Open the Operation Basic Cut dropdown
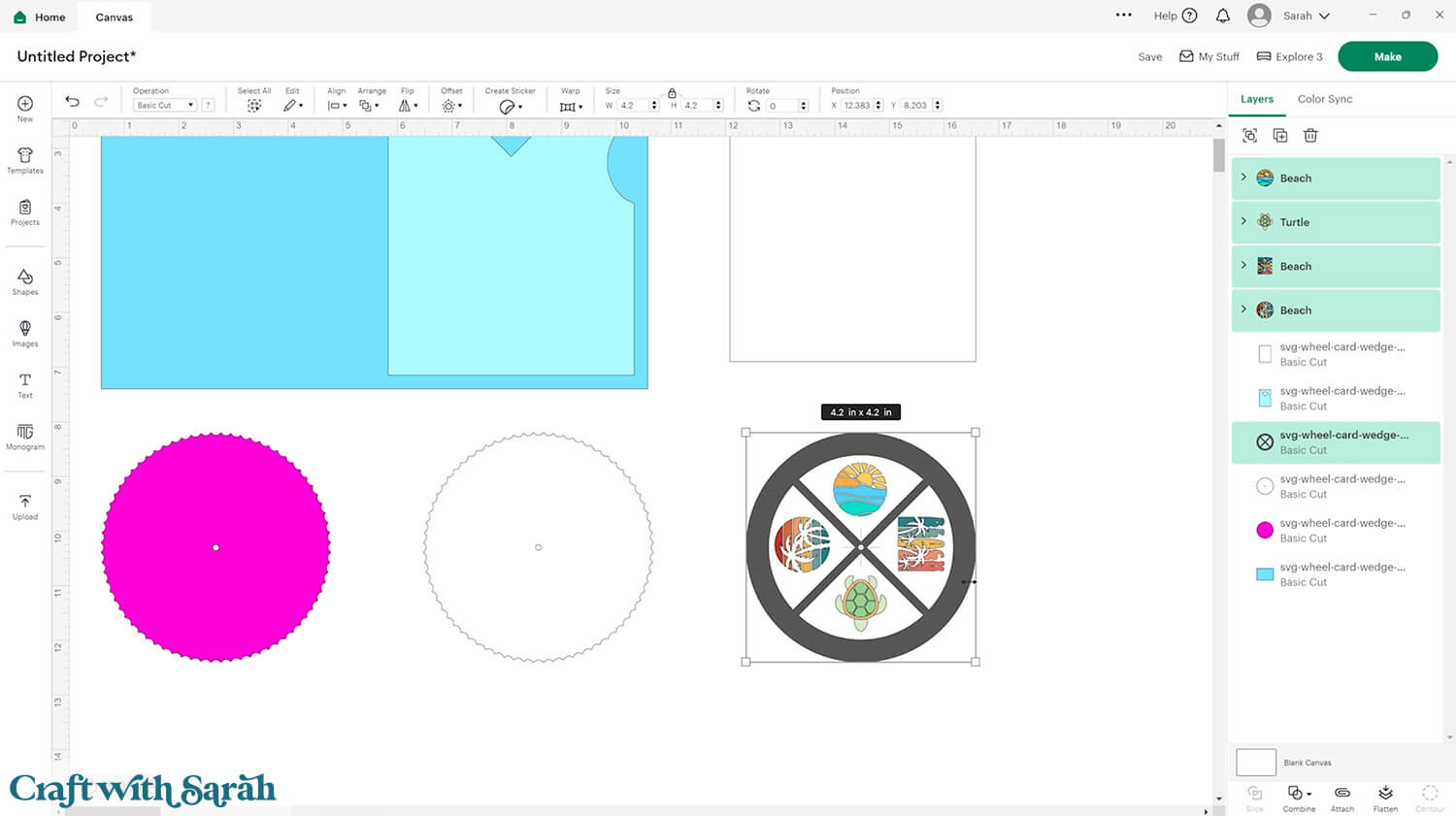The width and height of the screenshot is (1456, 816). (165, 105)
